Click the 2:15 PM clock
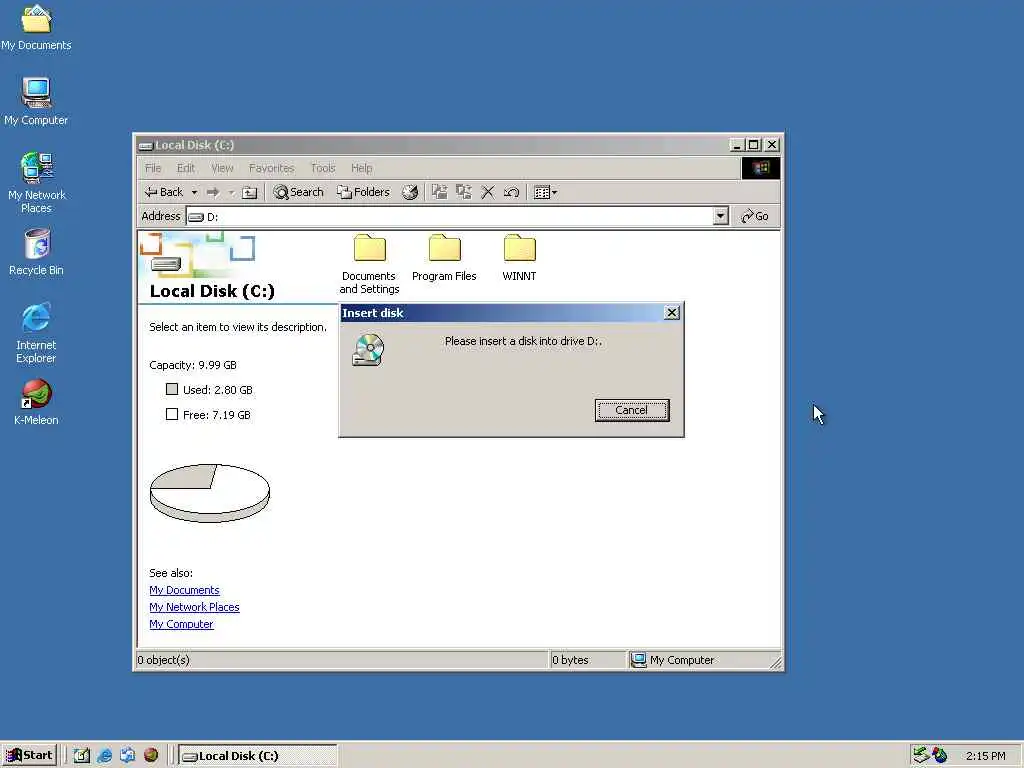 click(x=985, y=756)
